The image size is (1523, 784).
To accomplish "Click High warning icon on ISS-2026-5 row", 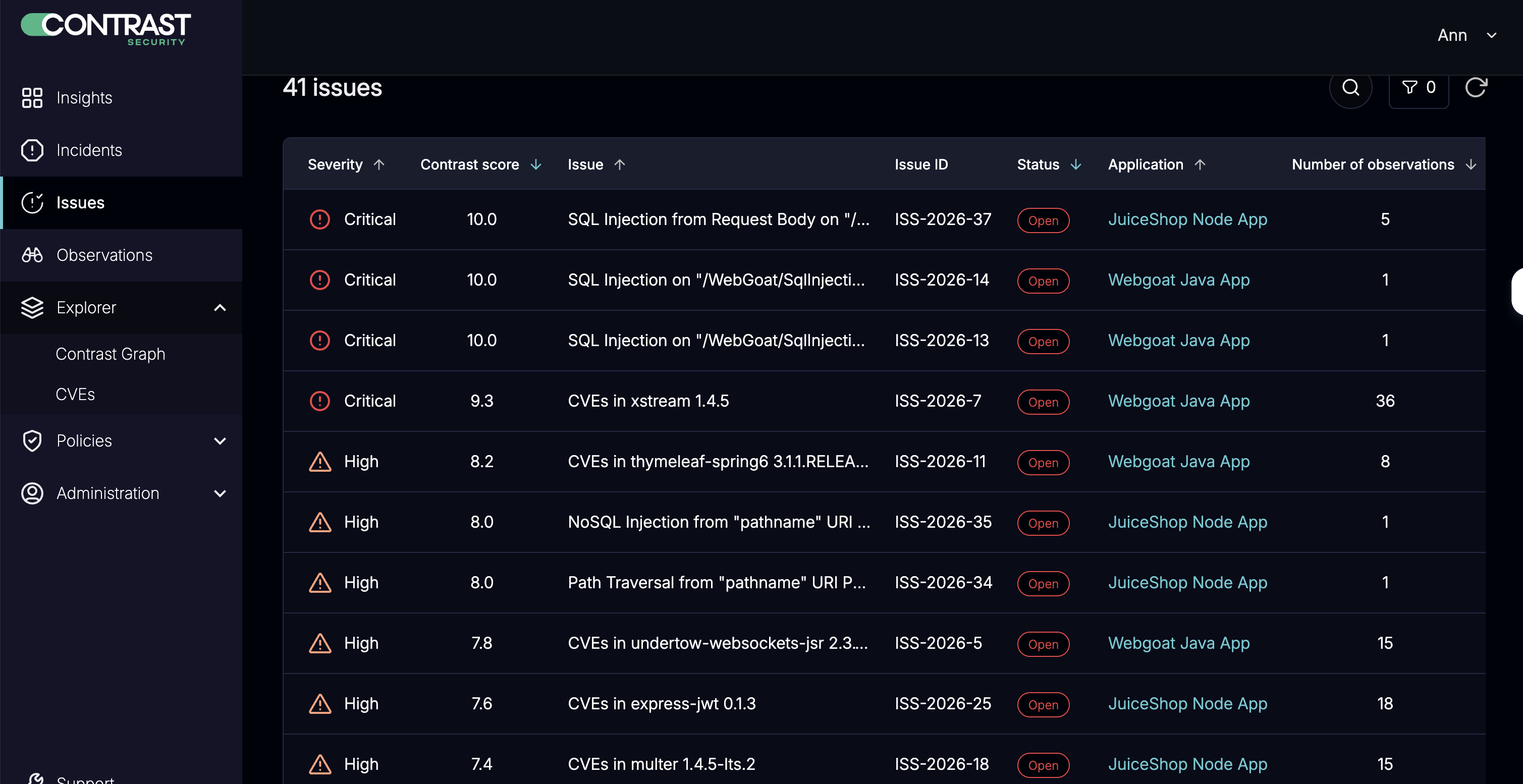I will pos(320,643).
